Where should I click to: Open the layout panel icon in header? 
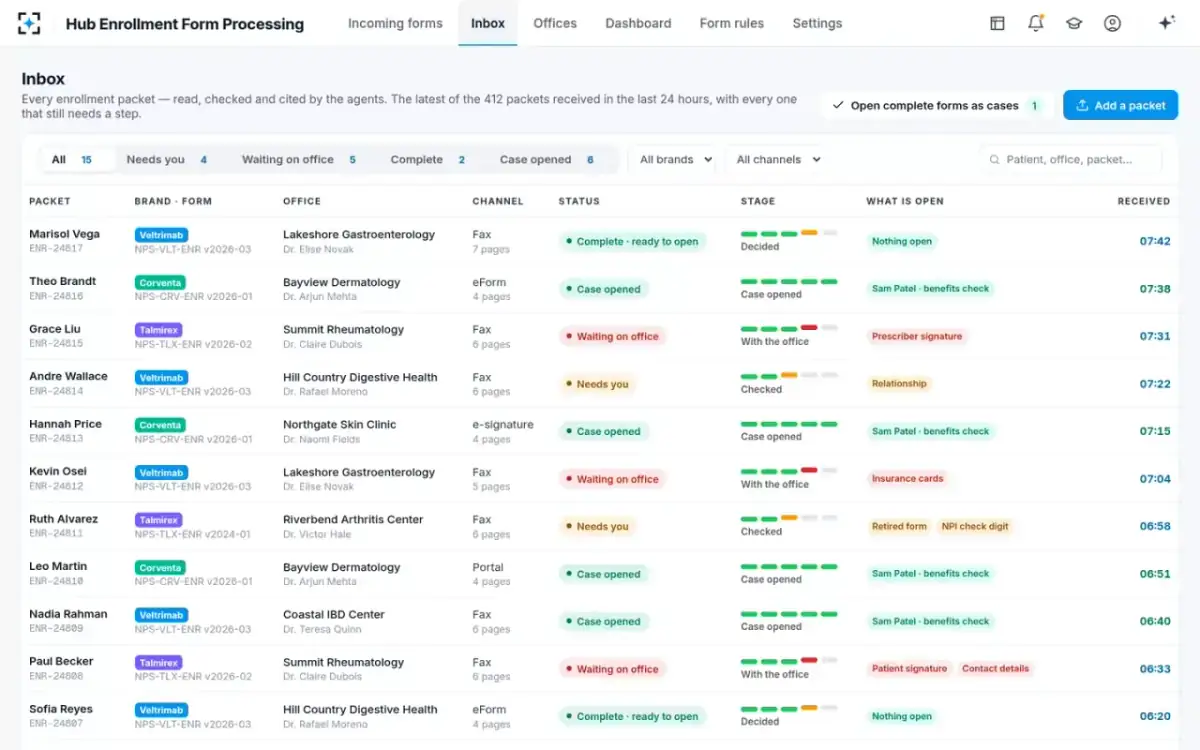[997, 23]
